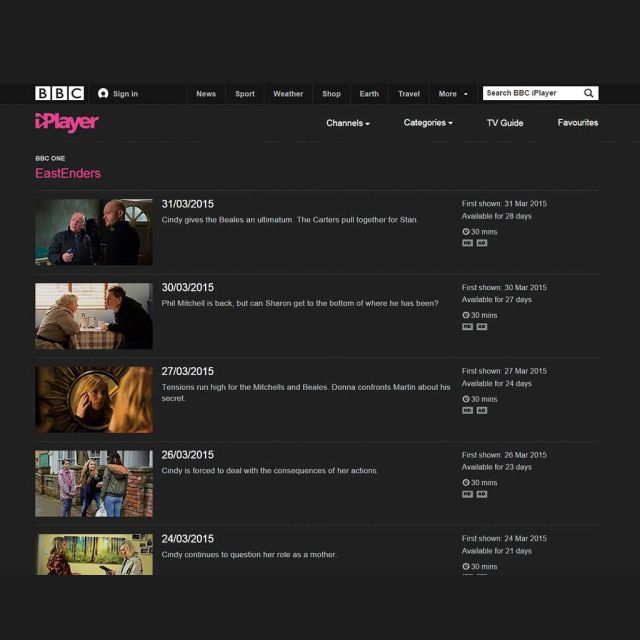Viewport: 640px width, 640px height.
Task: Open Weather in the BBC bar
Action: click(288, 94)
